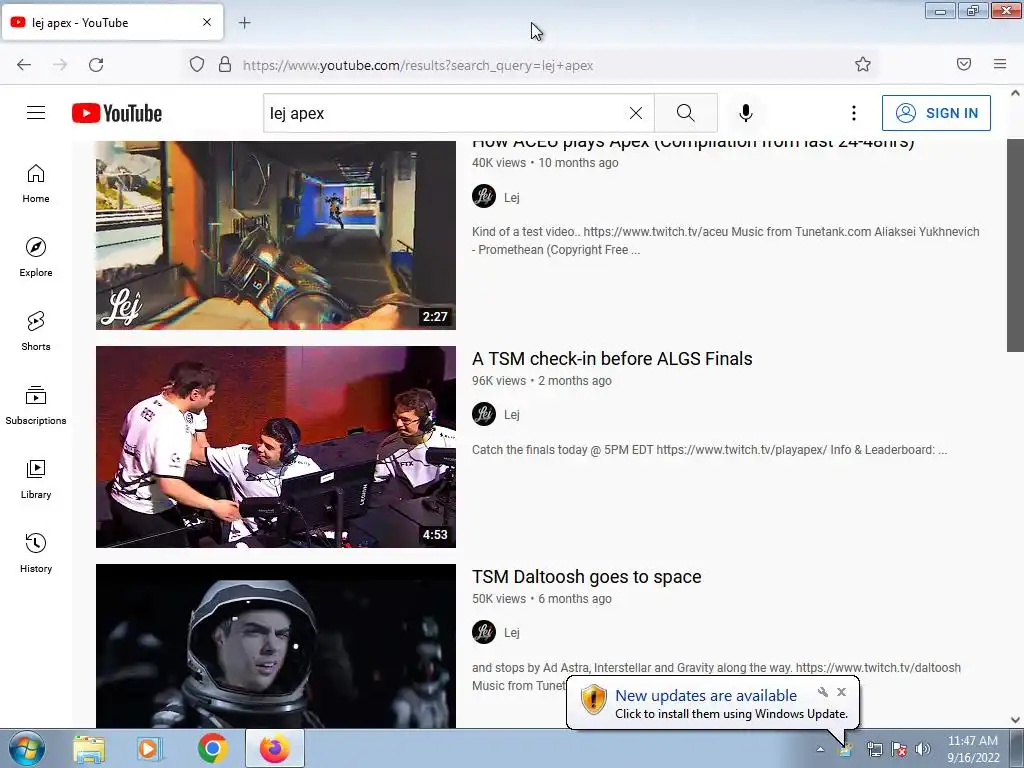Close the Windows Update balloon
The width and height of the screenshot is (1024, 768).
(841, 692)
